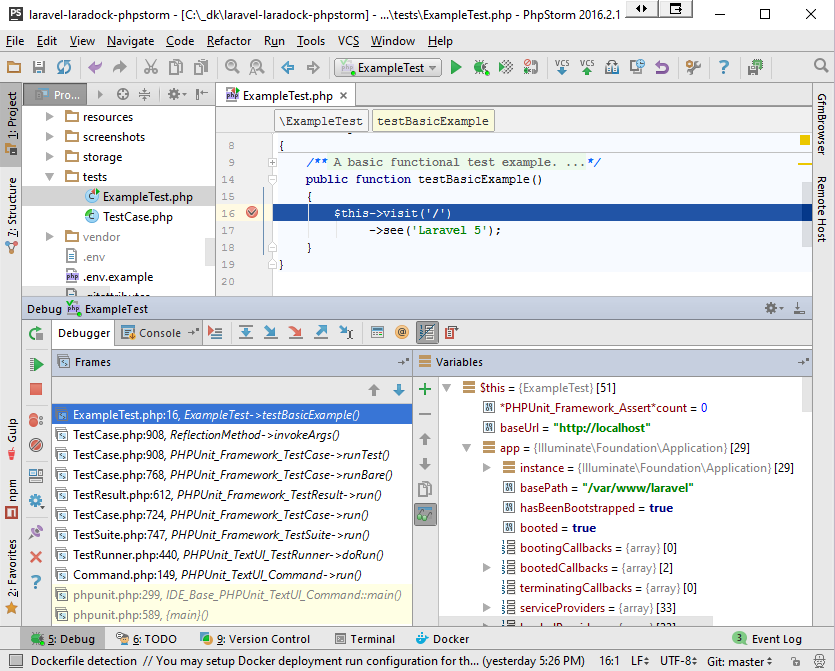The width and height of the screenshot is (835, 671).
Task: Stop the debug session with the red square
Action: (x=36, y=389)
